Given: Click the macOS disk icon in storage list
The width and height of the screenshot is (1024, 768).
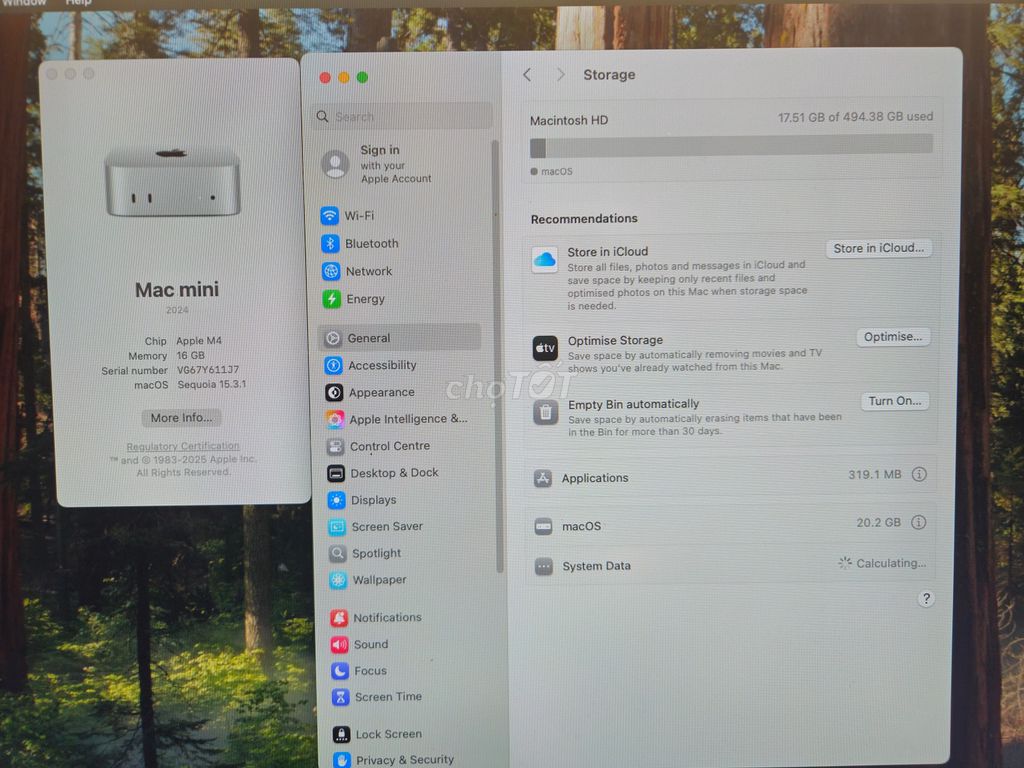Looking at the screenshot, I should [x=543, y=526].
